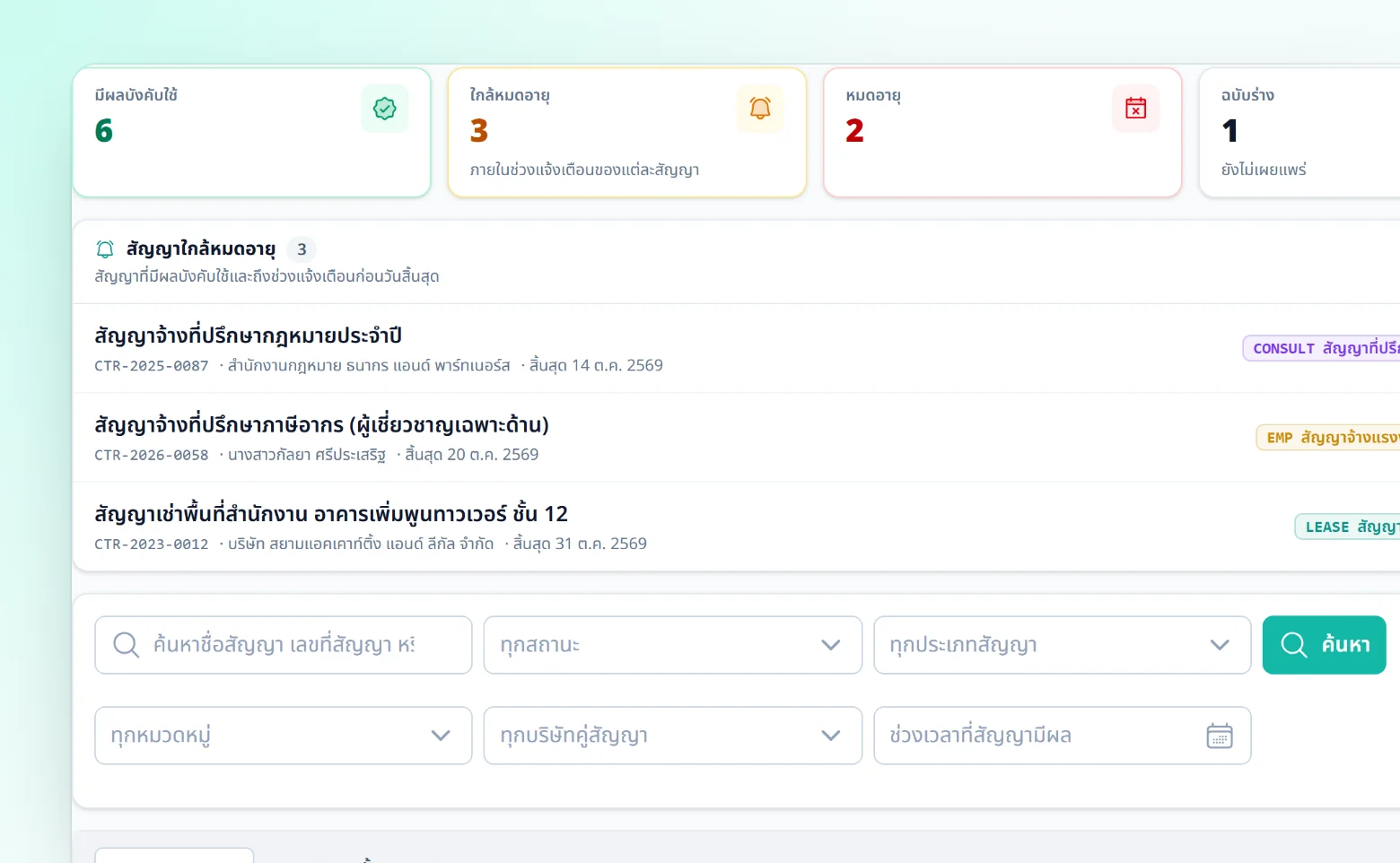Click the orange bell icon on ใกล้หมดอายุ card
This screenshot has width=1400, height=863.
pos(760,109)
